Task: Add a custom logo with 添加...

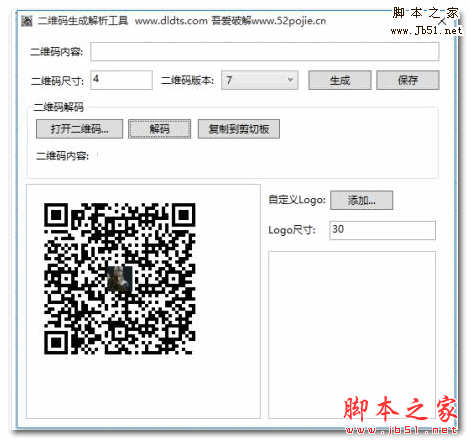Action: [x=362, y=200]
